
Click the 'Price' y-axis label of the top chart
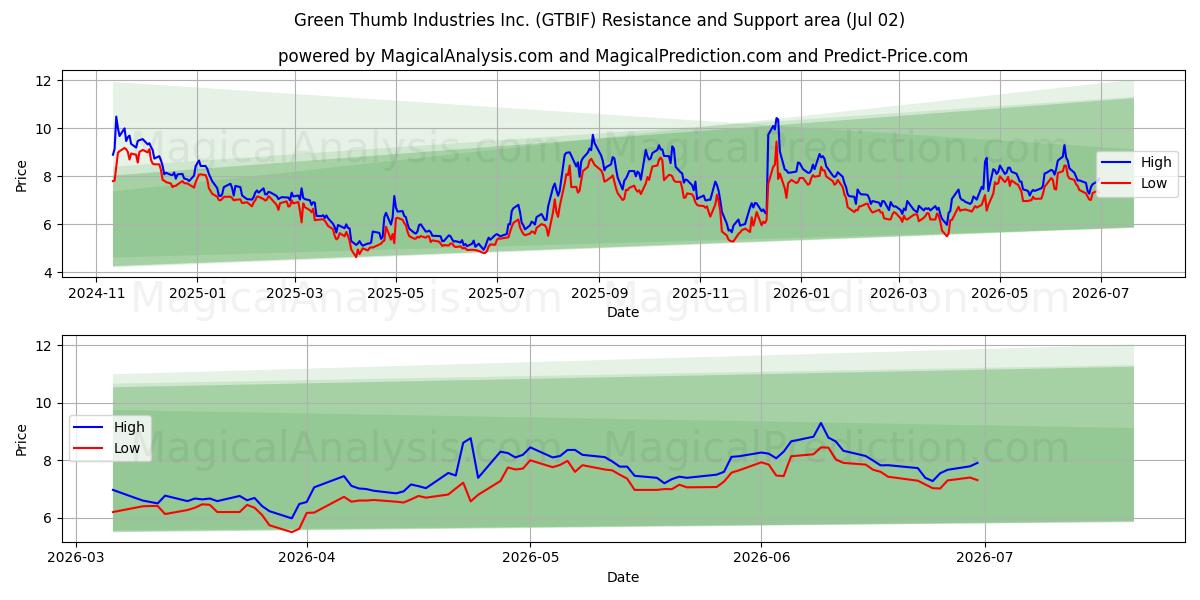tap(22, 175)
